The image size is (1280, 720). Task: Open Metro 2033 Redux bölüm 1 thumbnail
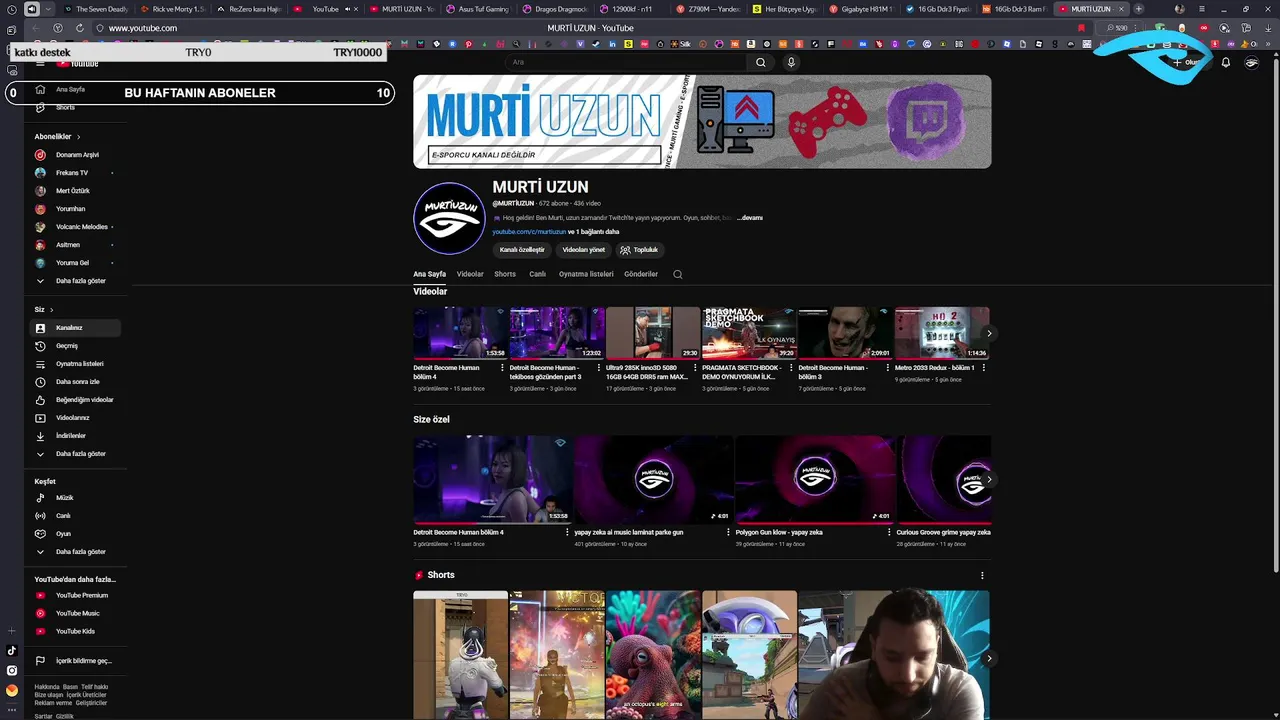pyautogui.click(x=942, y=333)
